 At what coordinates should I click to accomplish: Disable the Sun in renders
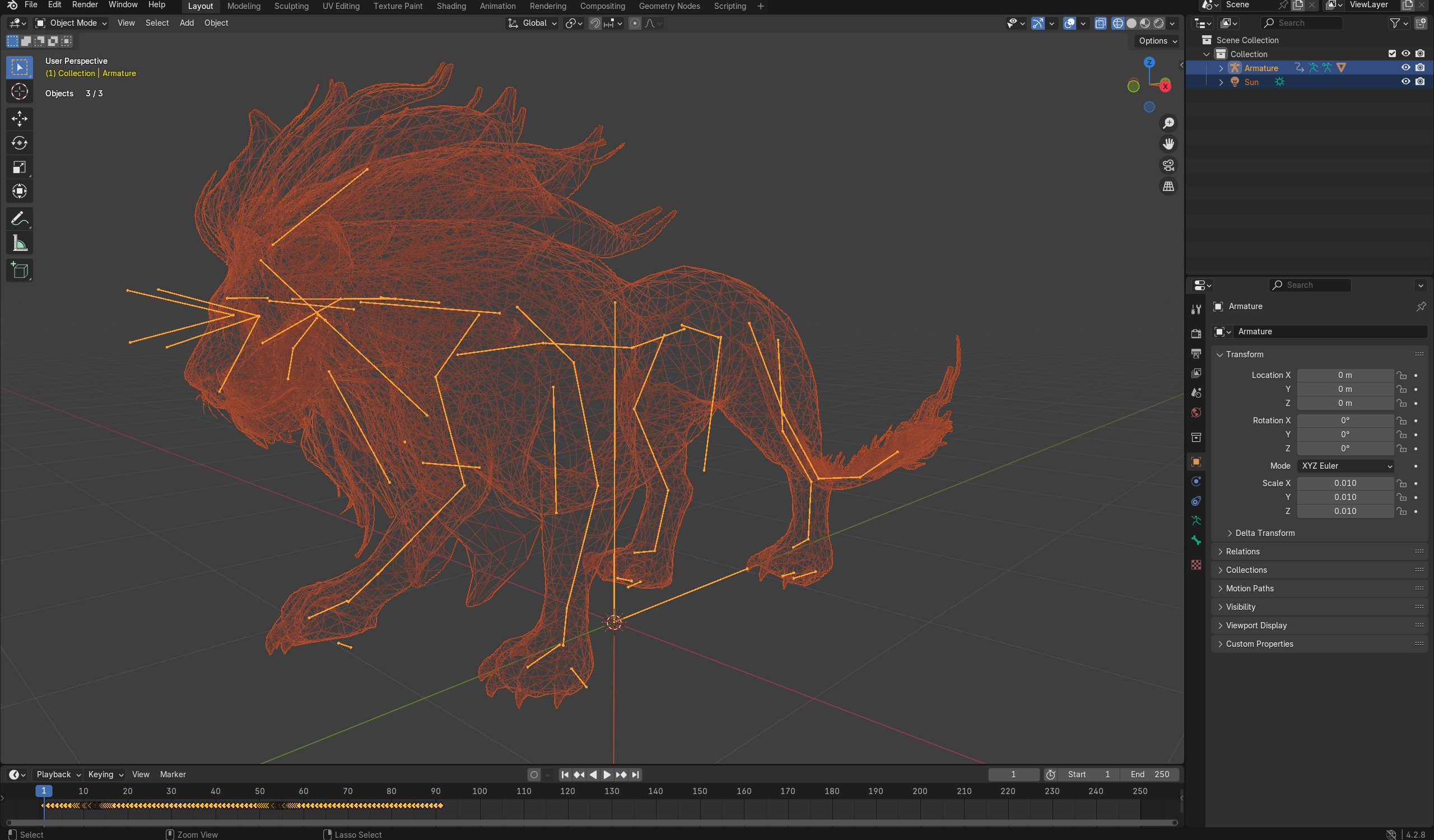click(1420, 82)
